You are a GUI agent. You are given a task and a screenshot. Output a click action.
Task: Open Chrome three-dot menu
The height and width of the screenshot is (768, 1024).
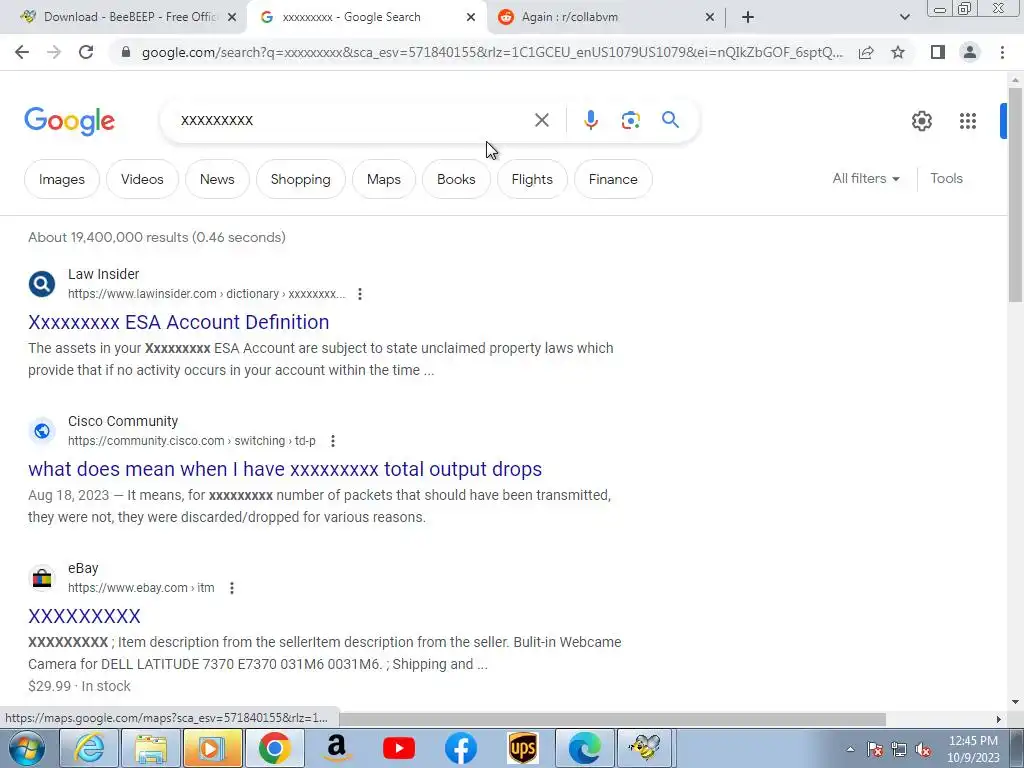pyautogui.click(x=1002, y=52)
